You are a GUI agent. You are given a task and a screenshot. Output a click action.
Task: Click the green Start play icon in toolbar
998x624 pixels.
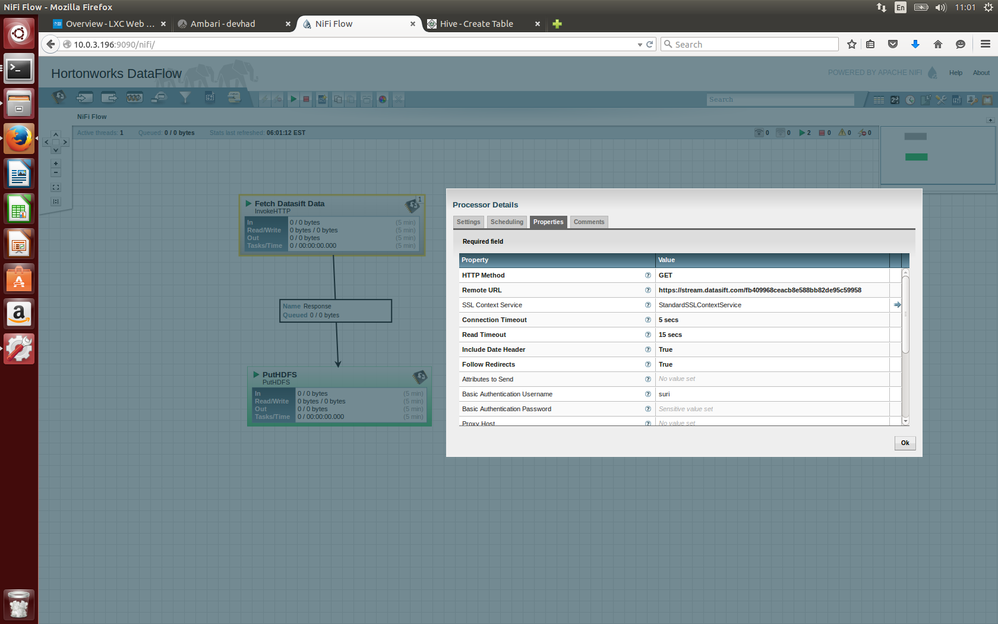pyautogui.click(x=293, y=99)
